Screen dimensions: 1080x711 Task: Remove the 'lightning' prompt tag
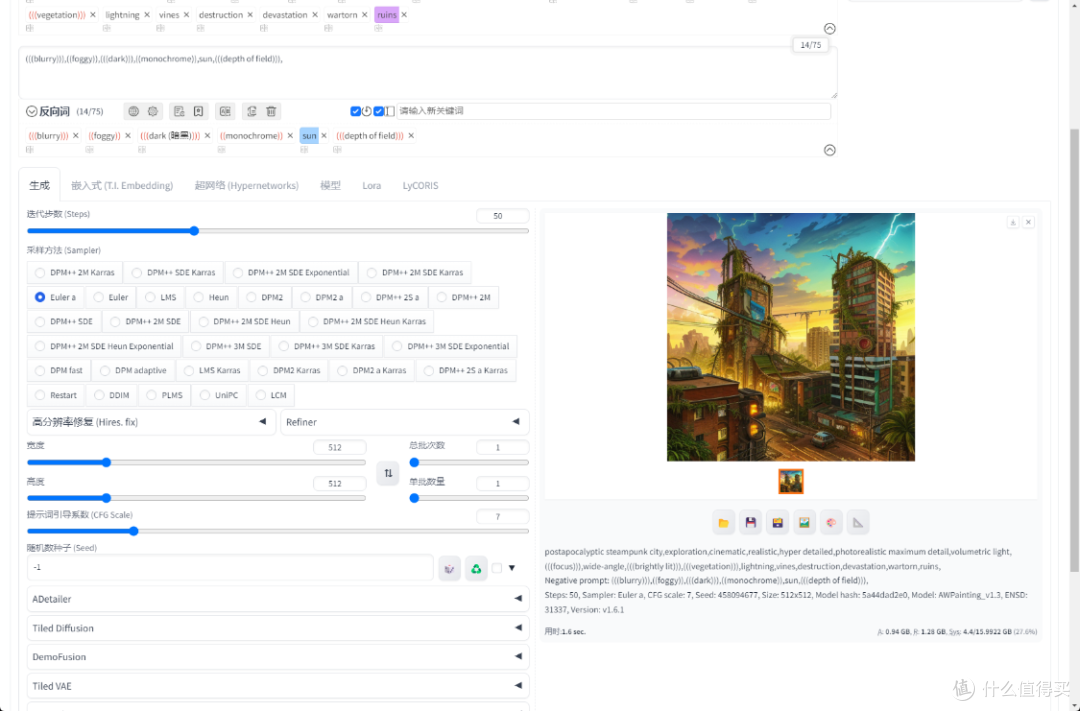point(147,14)
